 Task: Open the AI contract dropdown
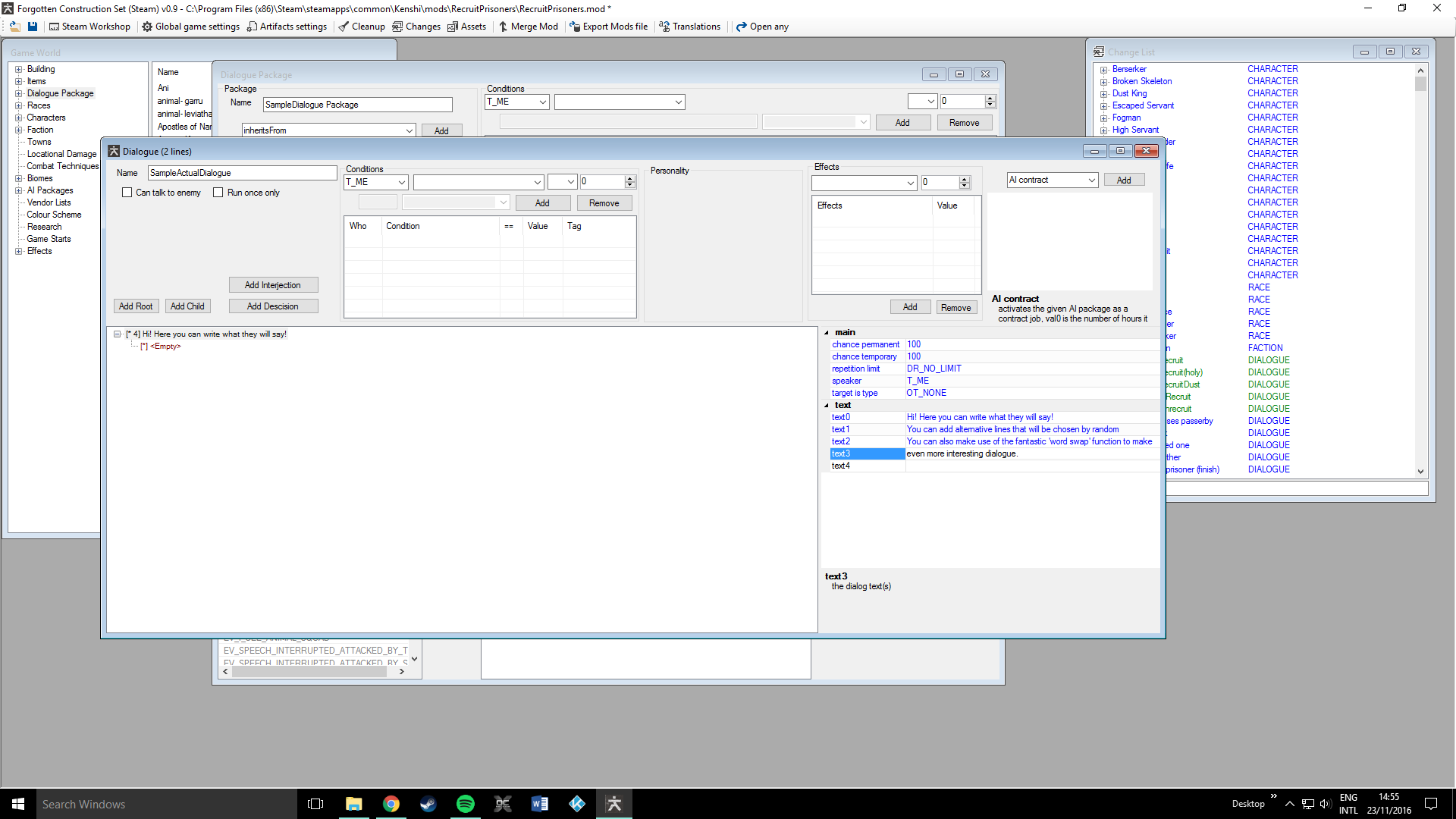click(x=1091, y=180)
